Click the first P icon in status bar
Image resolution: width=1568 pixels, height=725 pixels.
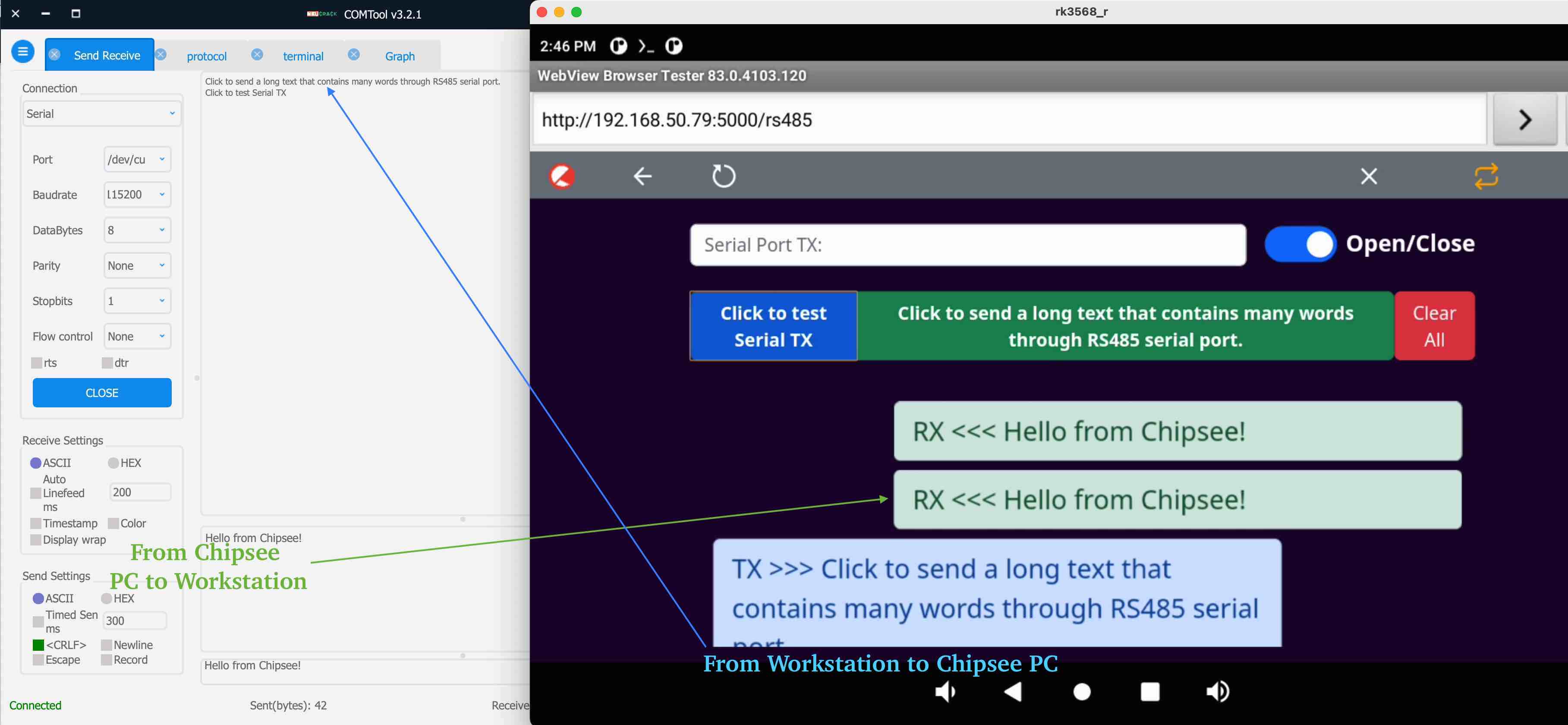click(618, 46)
